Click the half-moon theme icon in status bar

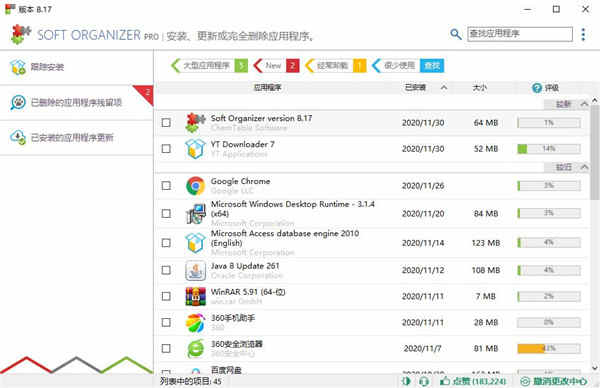tap(406, 381)
